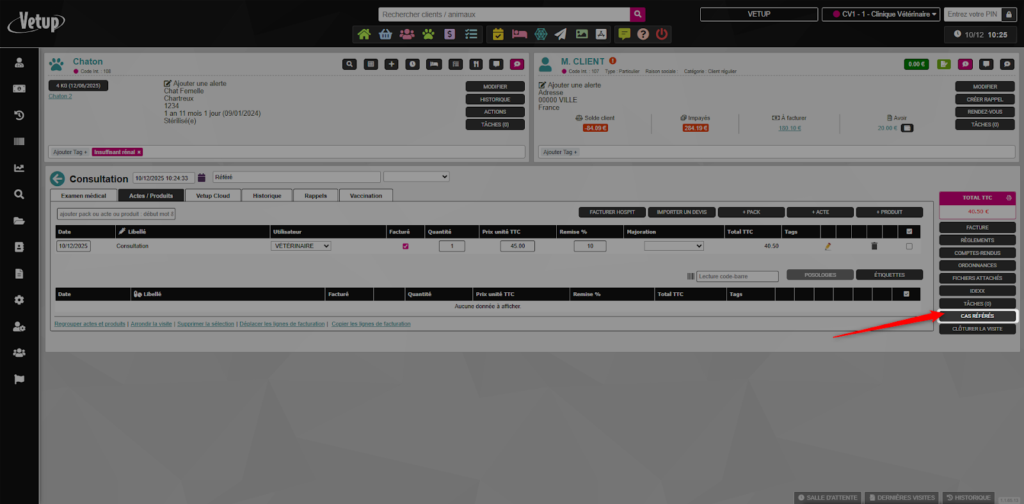The width and height of the screenshot is (1024, 504).
Task: Expand the Majoration dropdown
Action: tap(673, 246)
